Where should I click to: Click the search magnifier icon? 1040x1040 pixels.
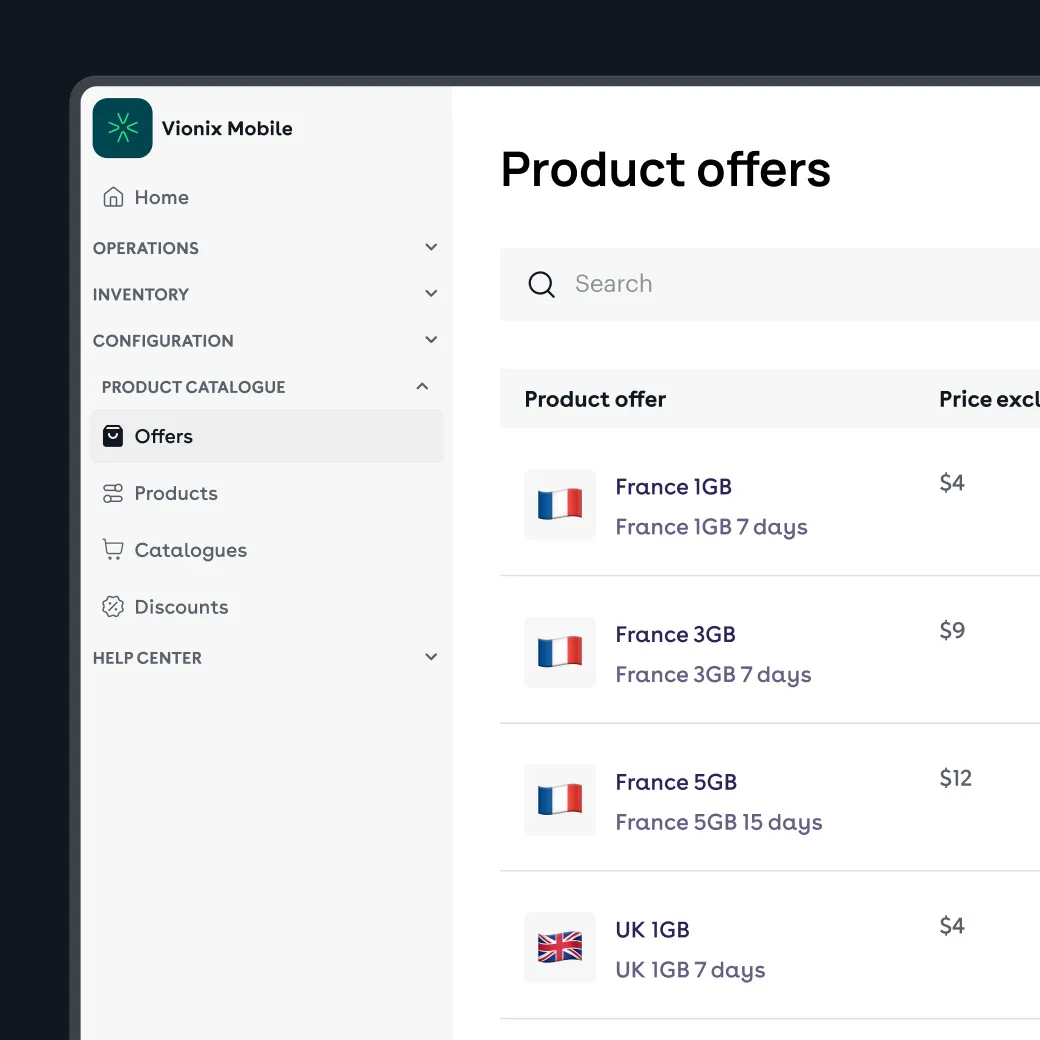(541, 285)
